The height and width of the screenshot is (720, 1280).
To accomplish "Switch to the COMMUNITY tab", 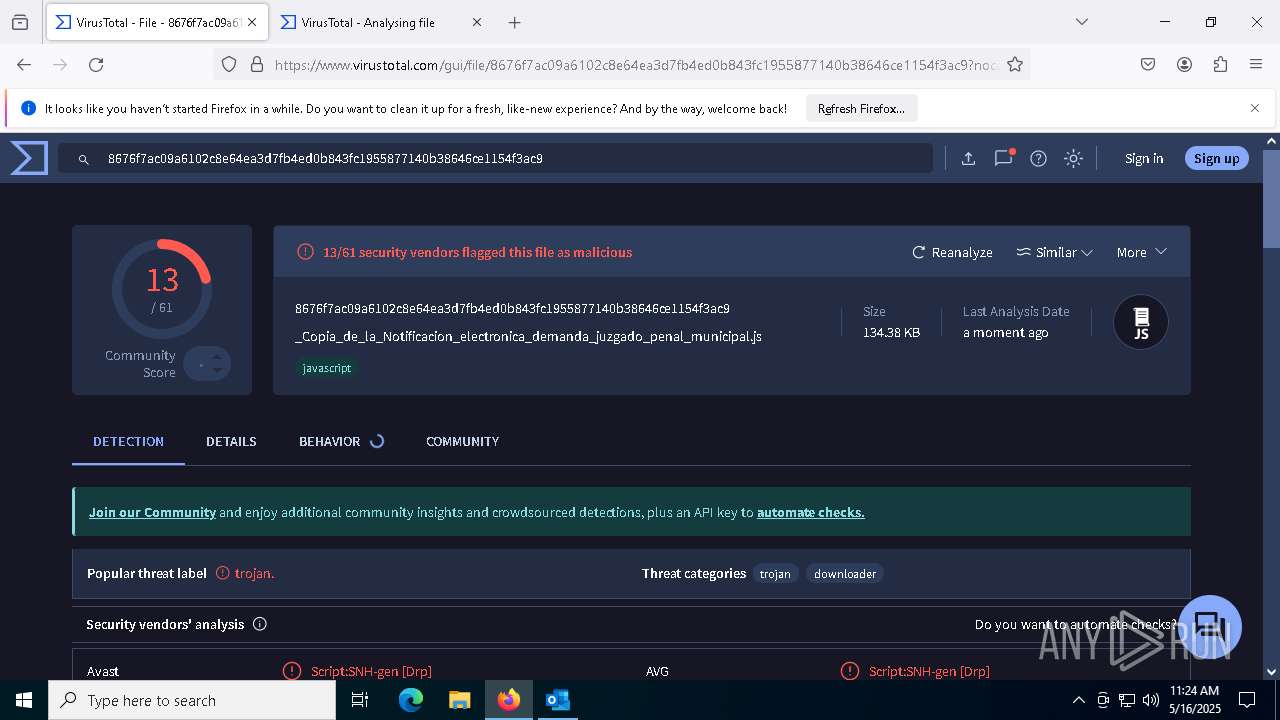I will click(x=462, y=441).
